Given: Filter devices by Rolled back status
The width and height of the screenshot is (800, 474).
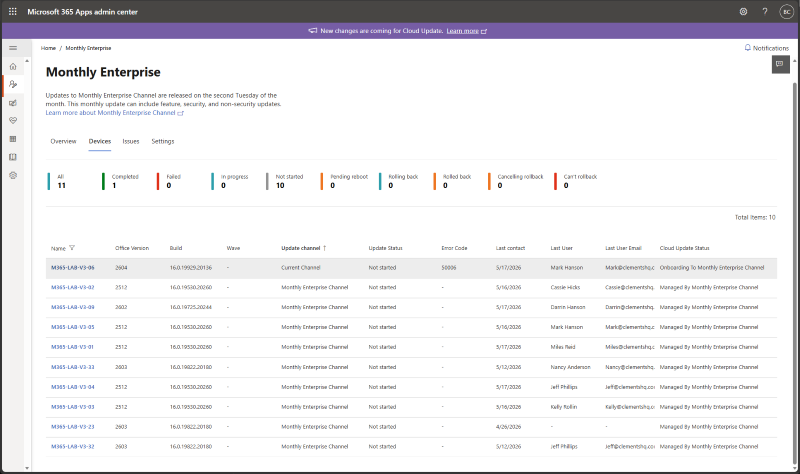Looking at the screenshot, I should (453, 181).
